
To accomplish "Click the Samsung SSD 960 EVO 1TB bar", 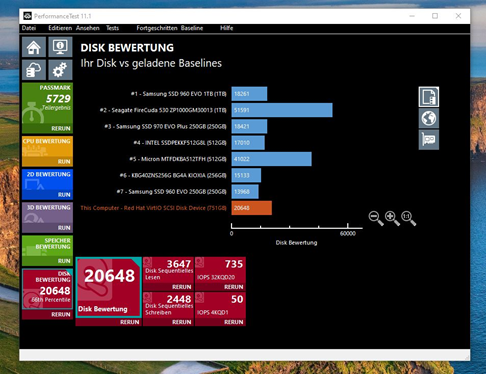I will point(249,94).
